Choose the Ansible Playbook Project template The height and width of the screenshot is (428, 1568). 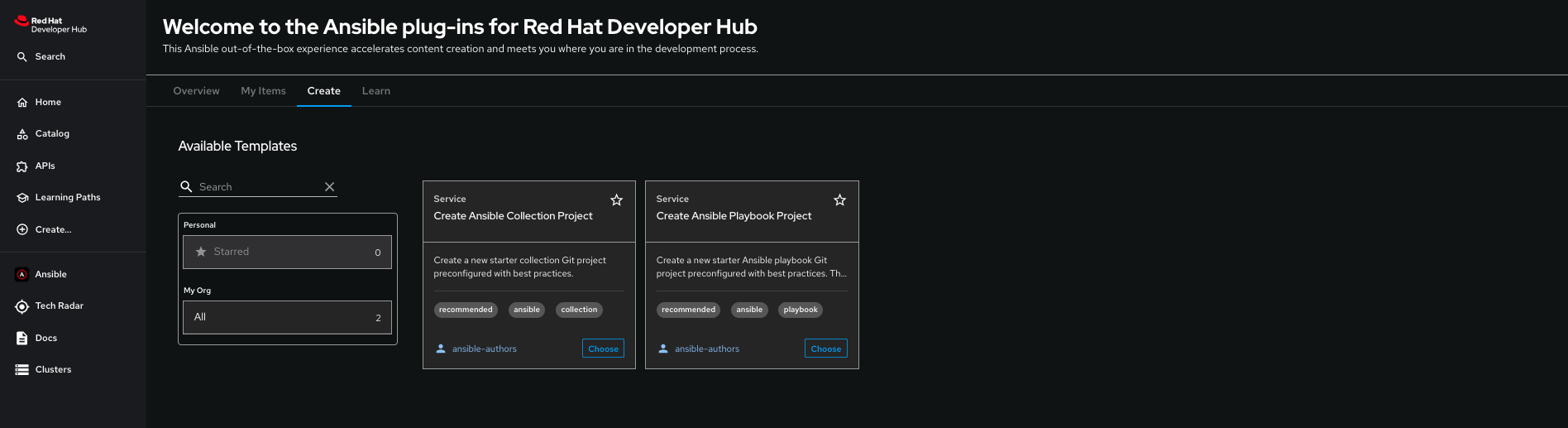click(825, 349)
